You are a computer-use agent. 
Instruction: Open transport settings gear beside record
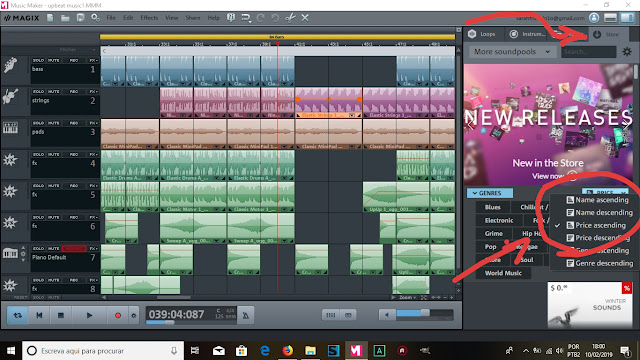[x=133, y=316]
